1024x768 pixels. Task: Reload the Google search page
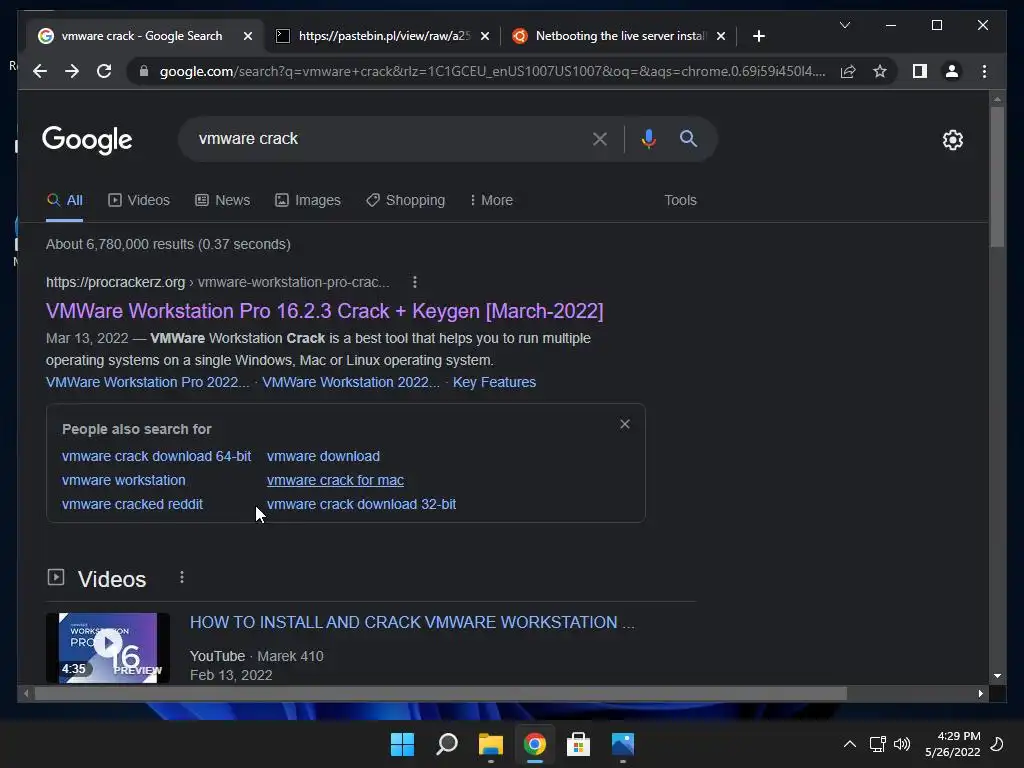point(104,71)
